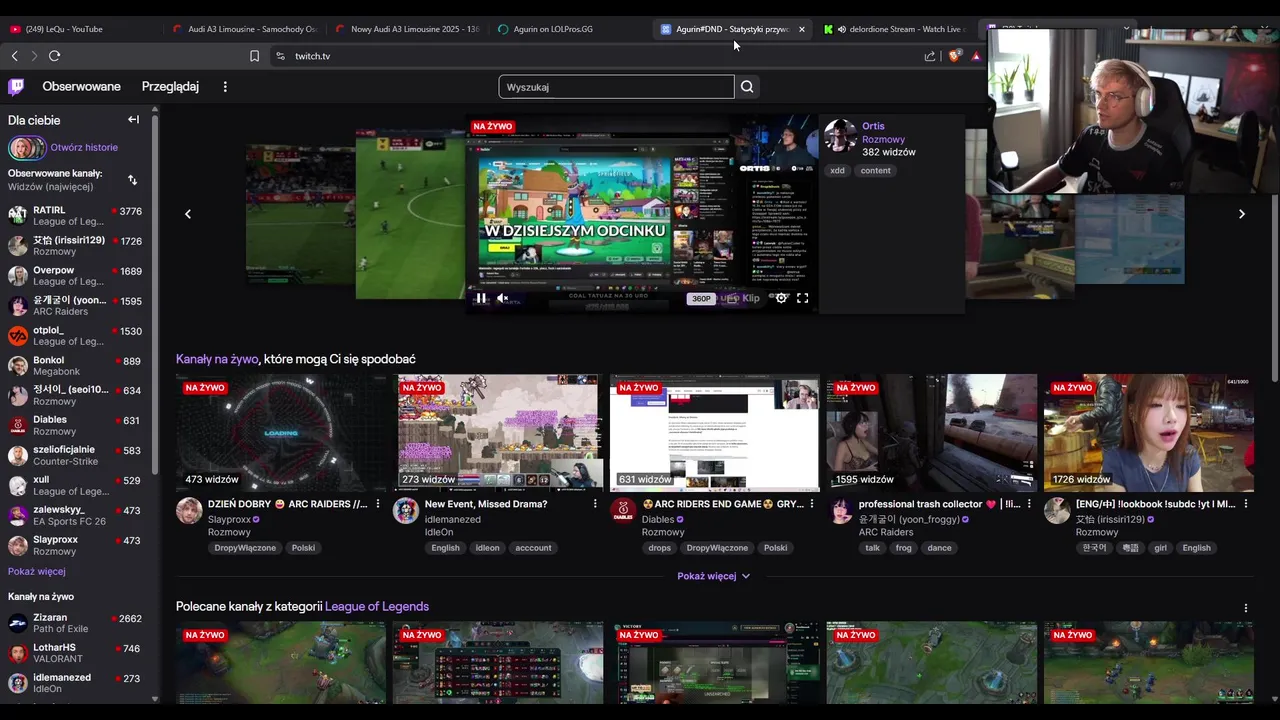Open Zizaran channel in sidebar
The width and height of the screenshot is (1280, 720).
(x=75, y=623)
